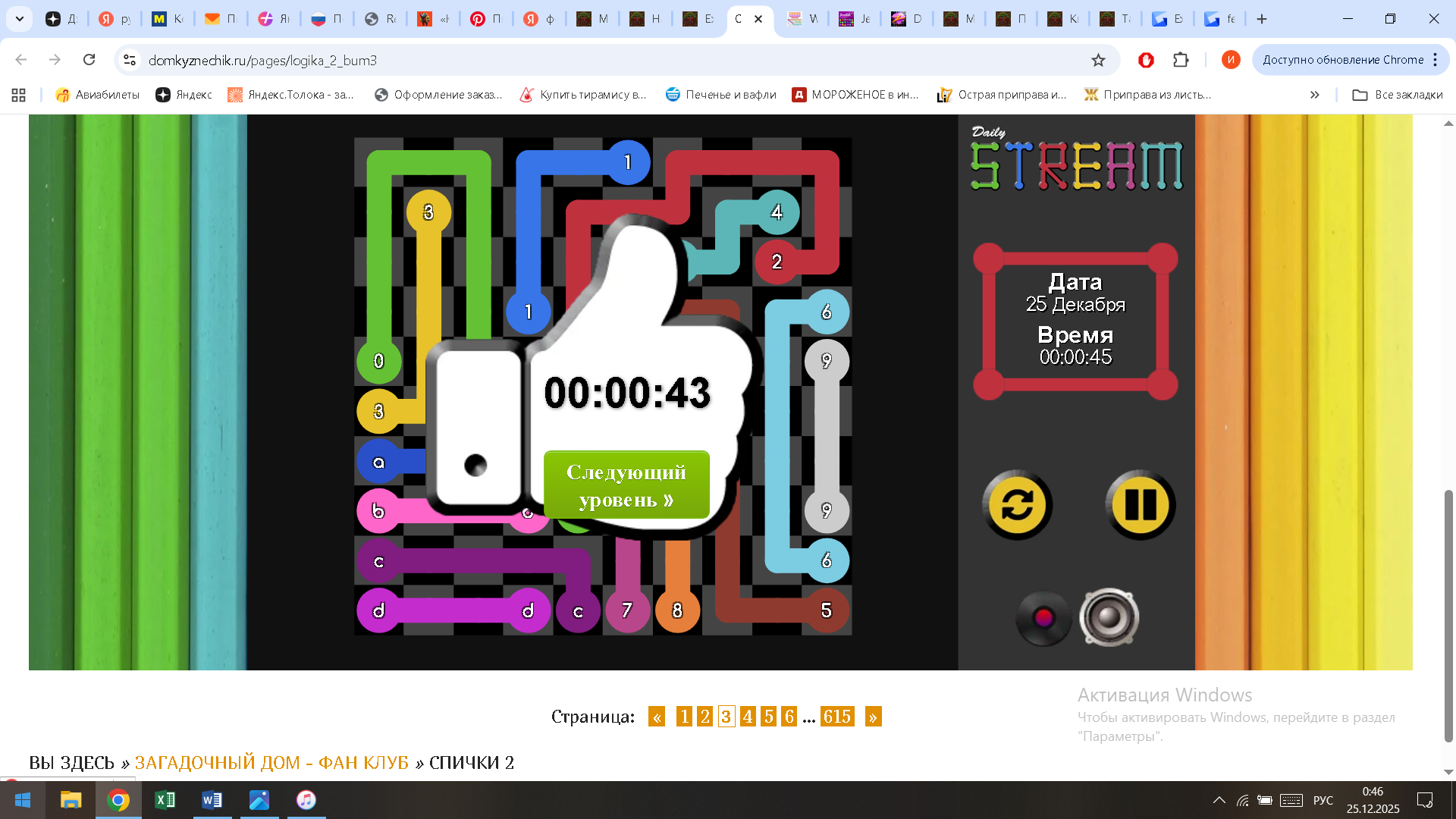
Task: Open a new browser tab
Action: [1262, 19]
